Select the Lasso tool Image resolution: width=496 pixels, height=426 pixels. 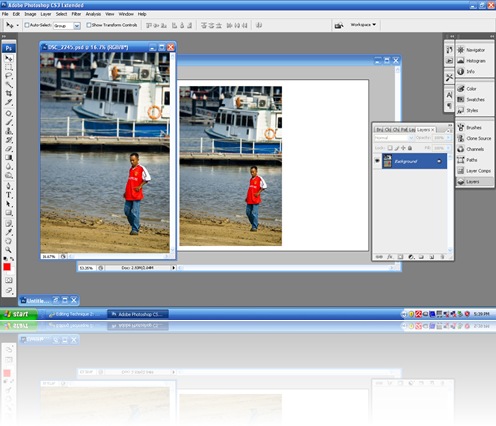(9, 76)
